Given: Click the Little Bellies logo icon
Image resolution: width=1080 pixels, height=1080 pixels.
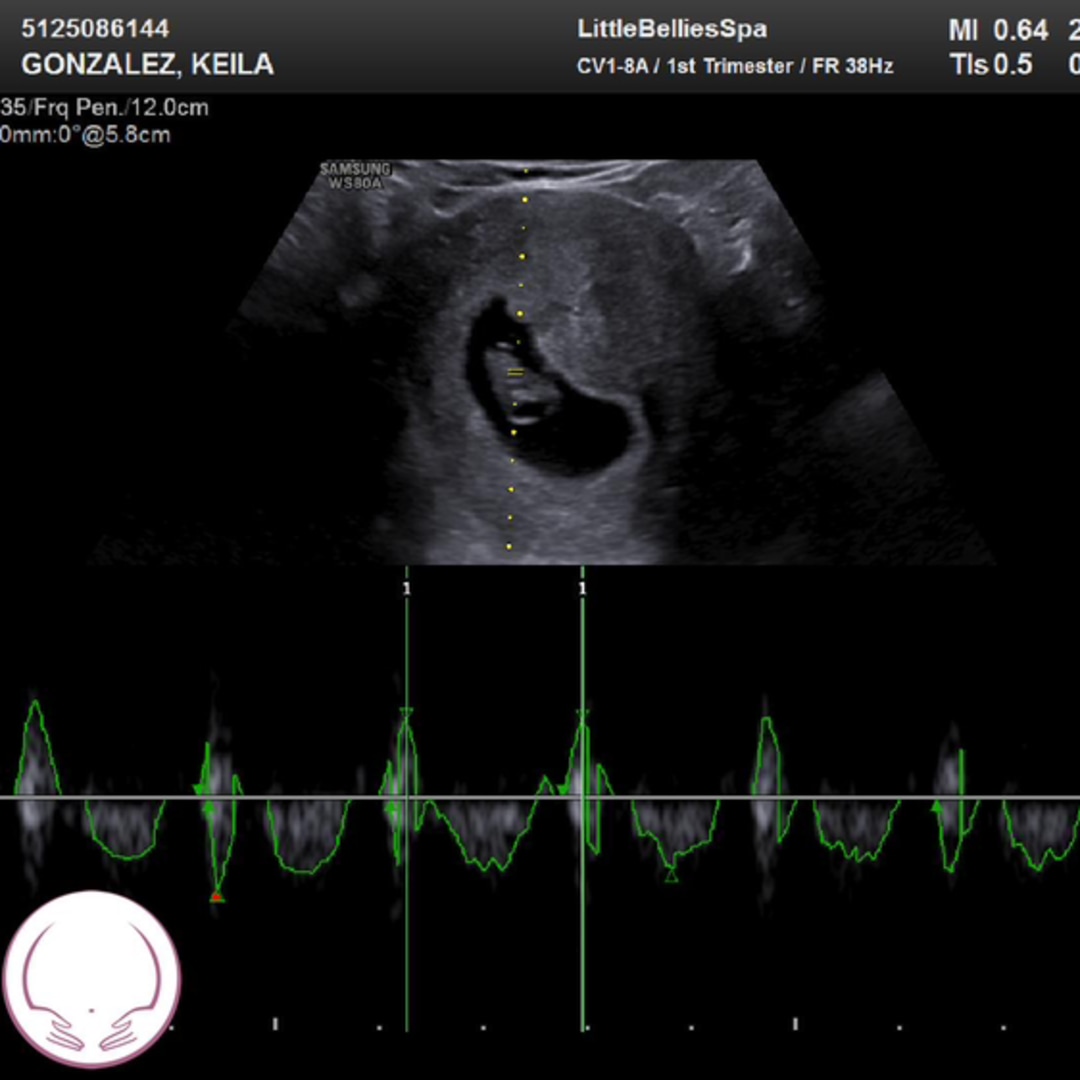Looking at the screenshot, I should pyautogui.click(x=92, y=979).
